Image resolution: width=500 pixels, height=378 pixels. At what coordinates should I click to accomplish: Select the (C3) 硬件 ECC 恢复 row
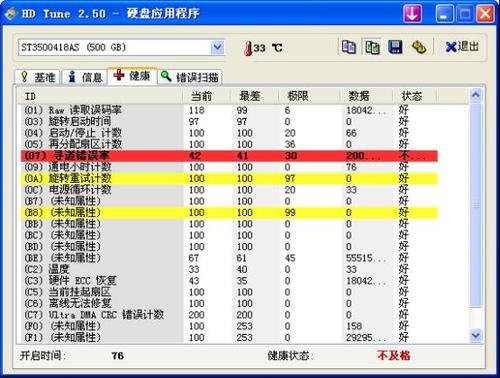coord(229,281)
